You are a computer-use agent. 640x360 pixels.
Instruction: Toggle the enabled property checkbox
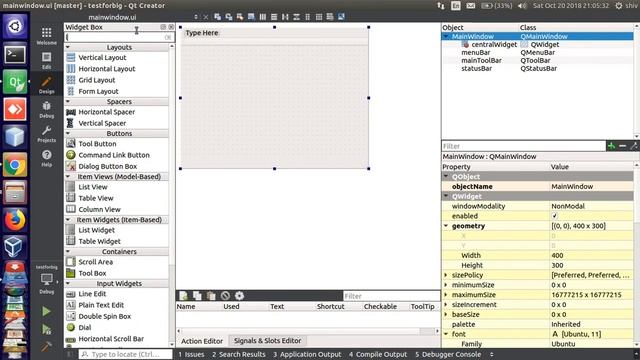(x=554, y=216)
